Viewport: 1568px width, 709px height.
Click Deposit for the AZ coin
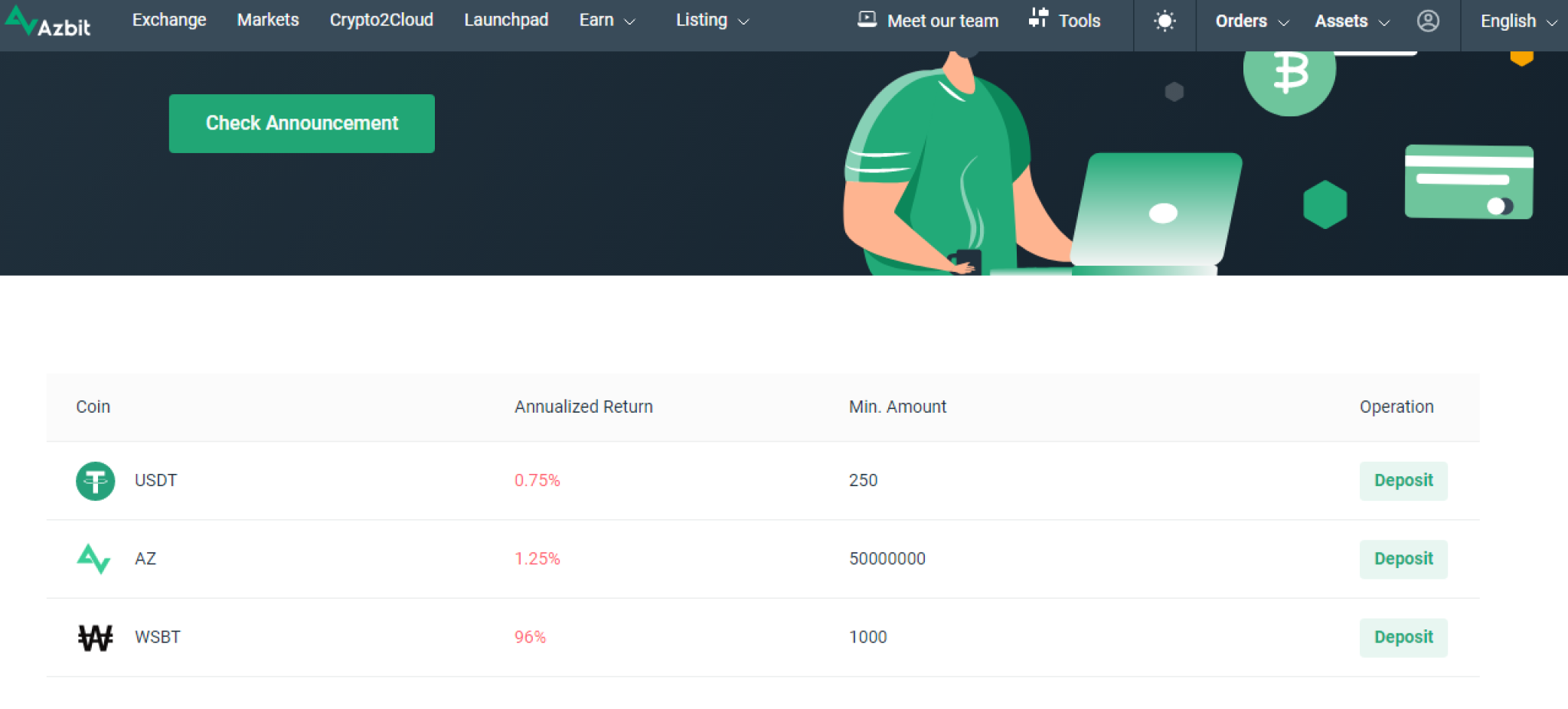pos(1403,559)
